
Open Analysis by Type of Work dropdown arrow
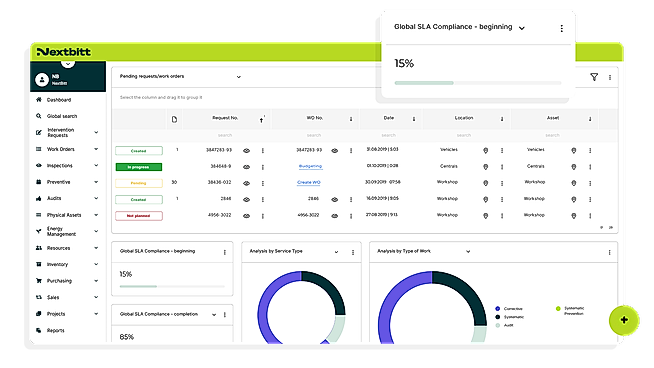coord(468,252)
